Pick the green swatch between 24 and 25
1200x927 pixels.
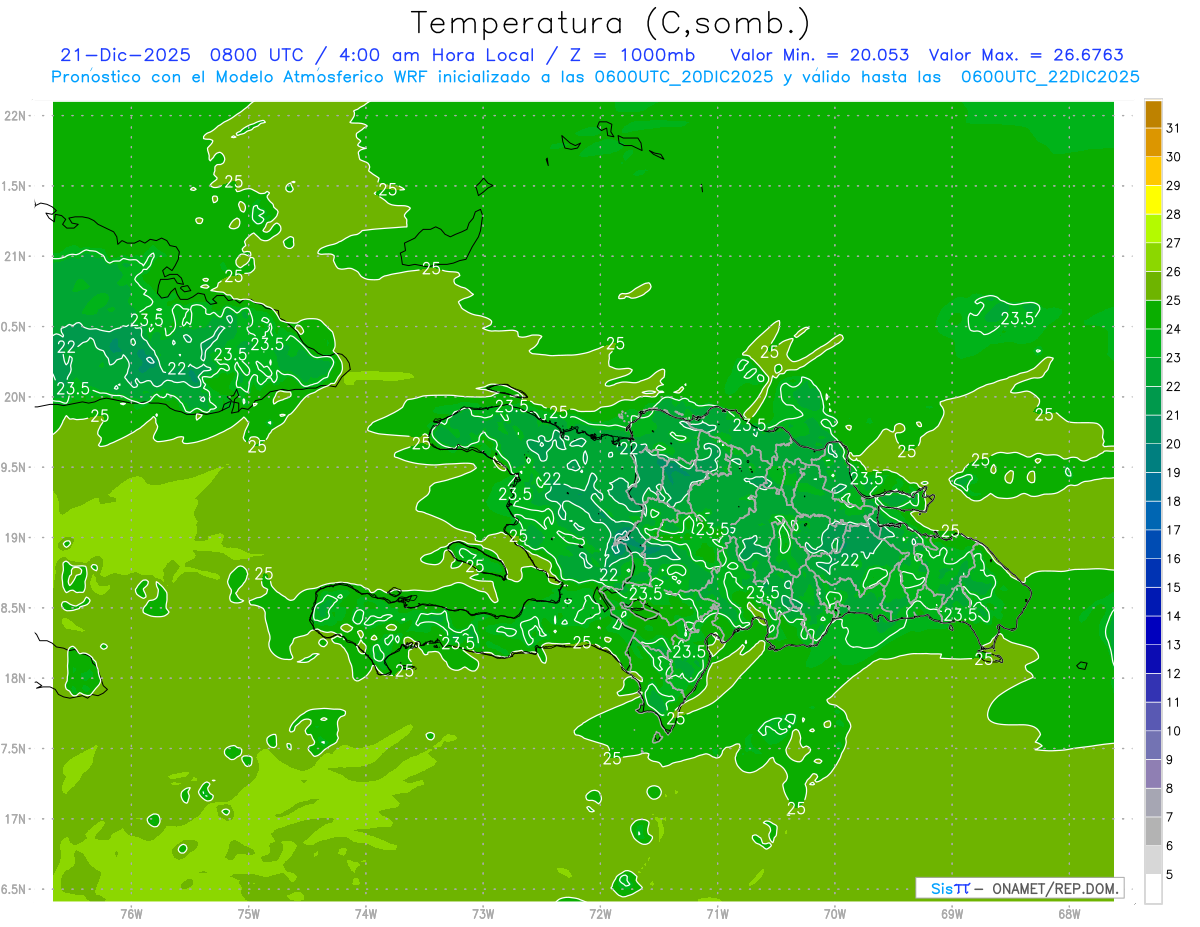point(1153,315)
